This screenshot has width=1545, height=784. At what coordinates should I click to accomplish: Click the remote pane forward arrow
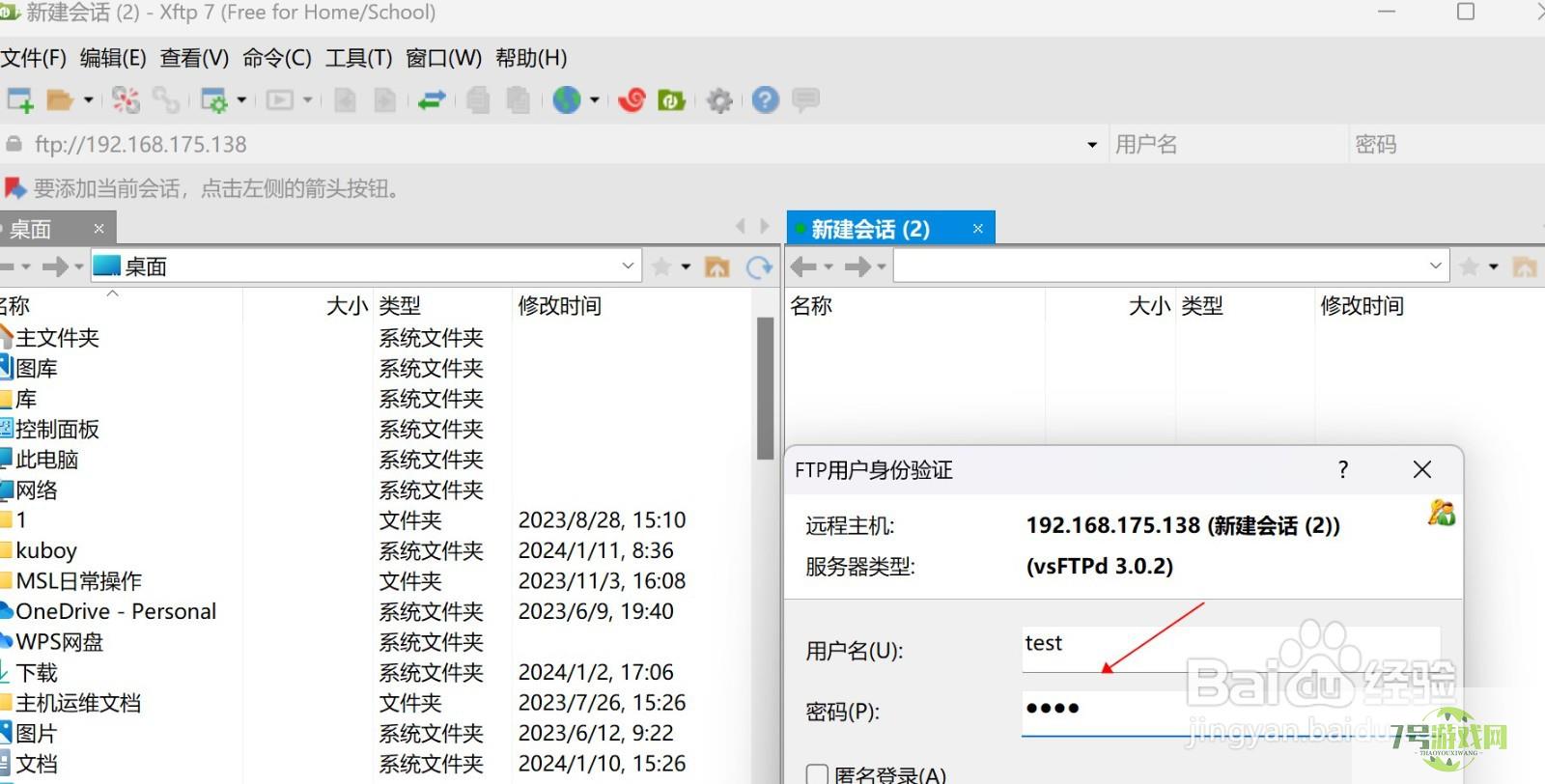pos(857,266)
